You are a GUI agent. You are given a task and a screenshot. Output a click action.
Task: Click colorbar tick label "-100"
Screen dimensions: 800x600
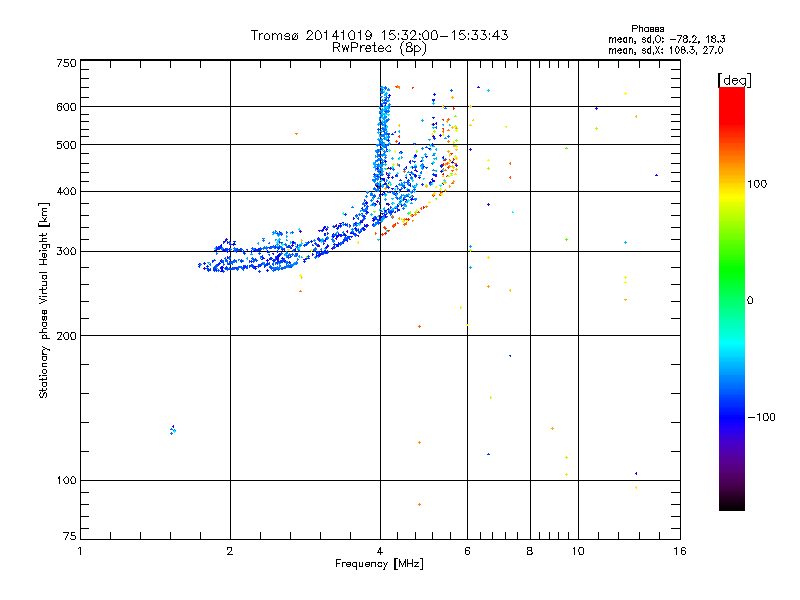tap(761, 417)
